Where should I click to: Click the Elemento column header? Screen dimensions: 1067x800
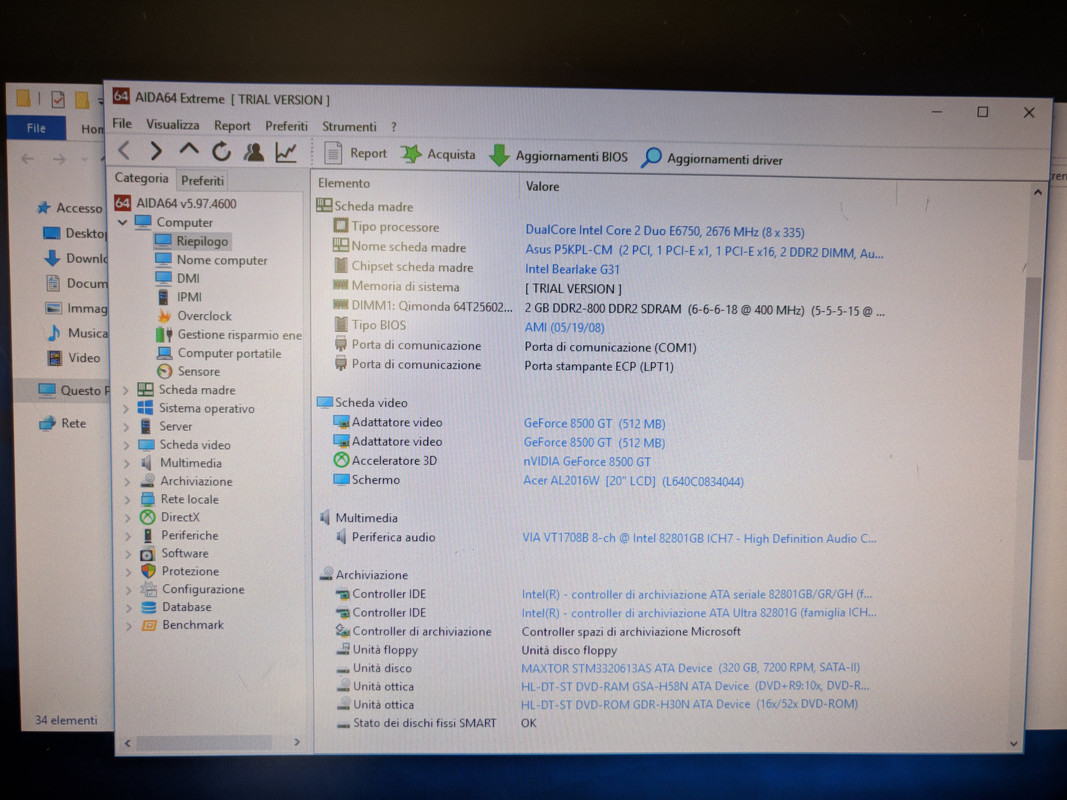344,183
